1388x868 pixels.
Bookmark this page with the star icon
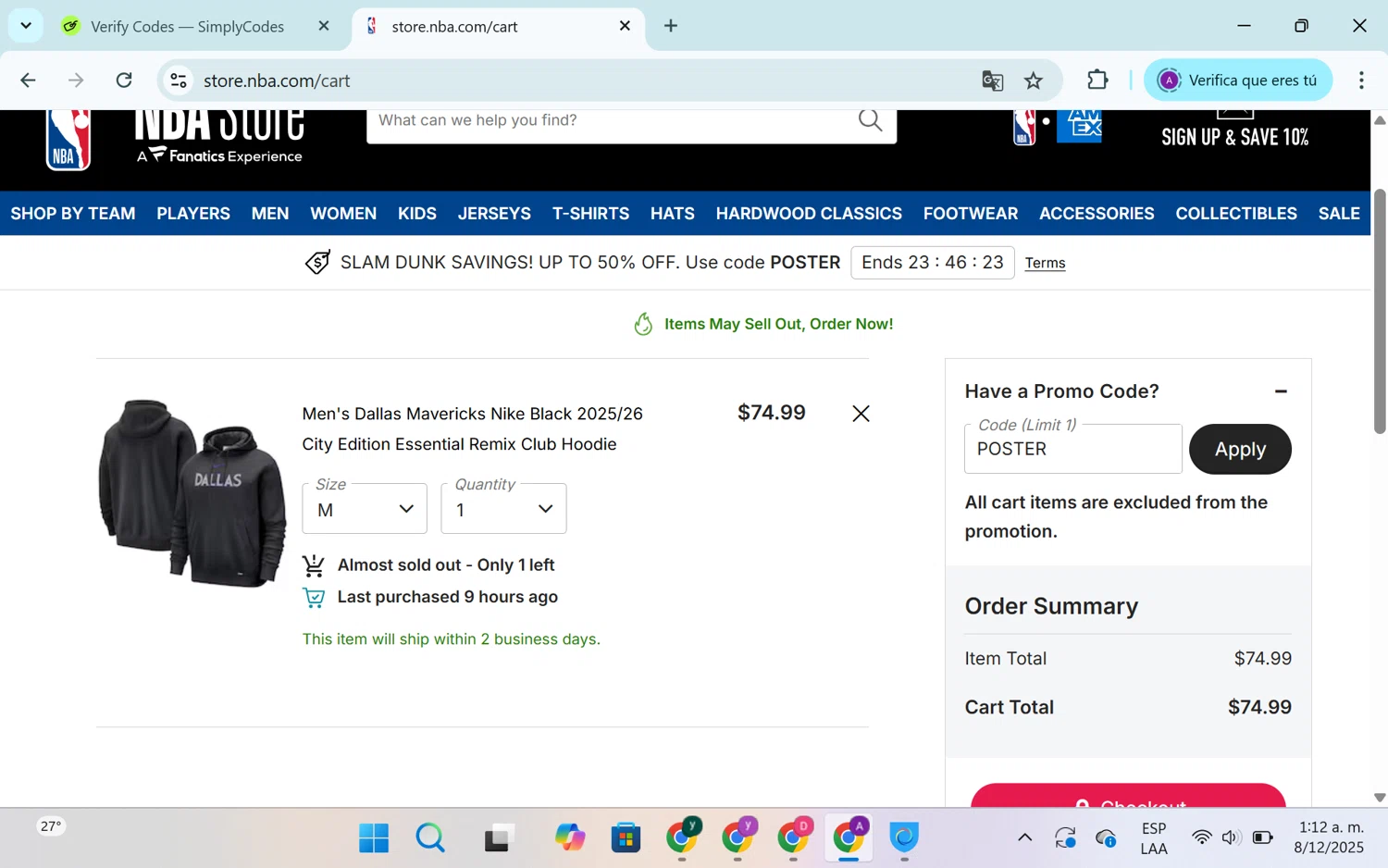pyautogui.click(x=1034, y=81)
